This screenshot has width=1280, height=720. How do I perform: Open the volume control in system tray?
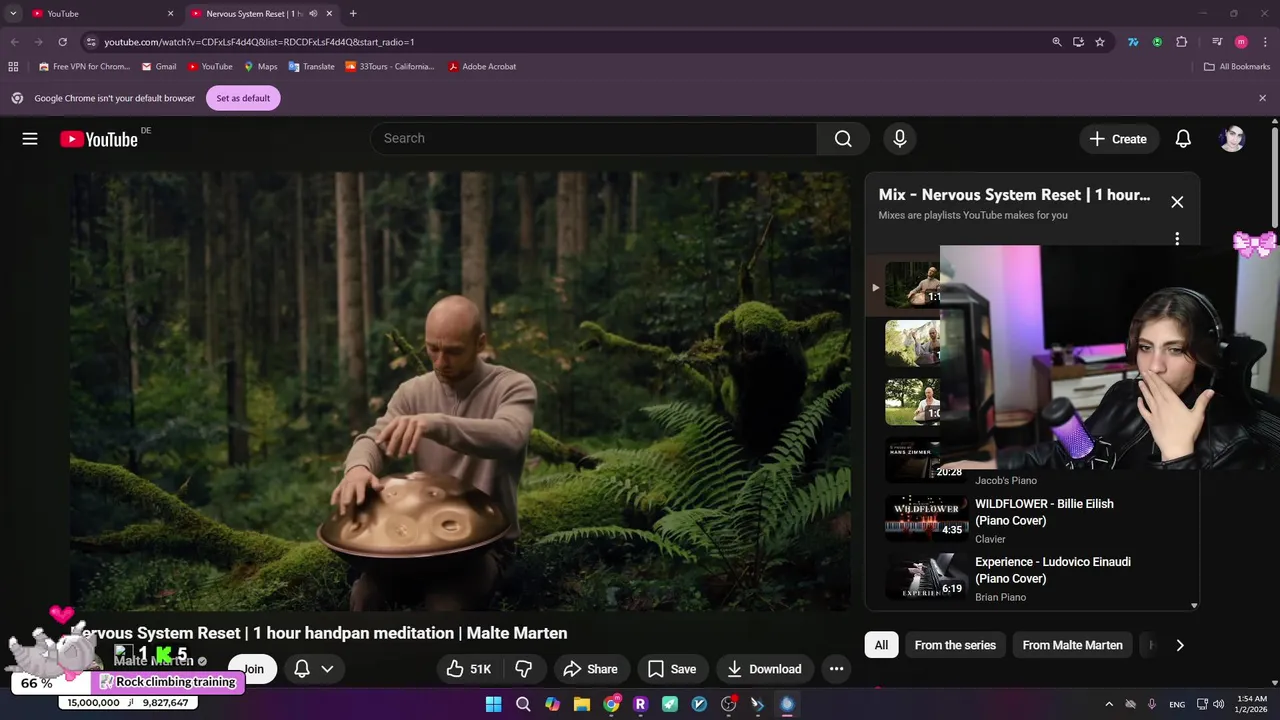tap(1218, 704)
